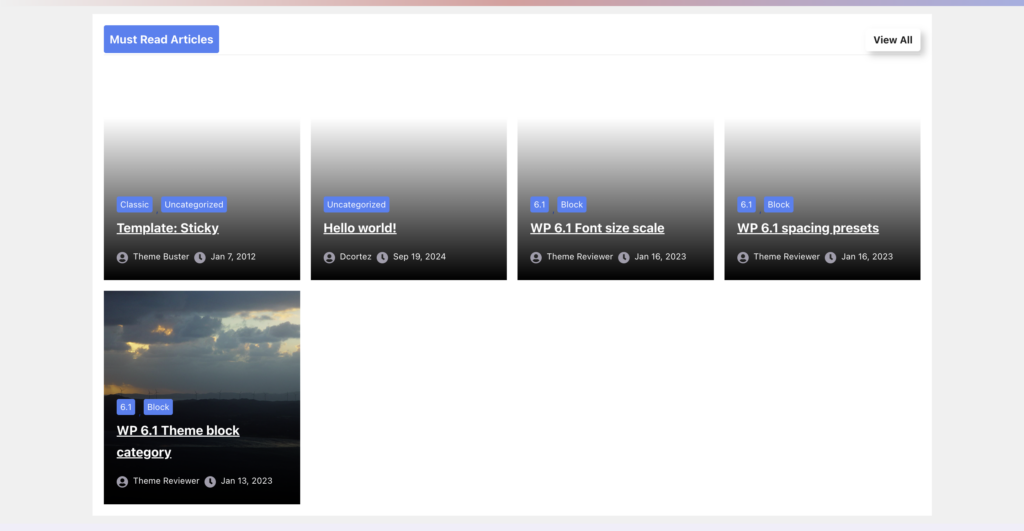This screenshot has width=1024, height=531.
Task: Filter by the Classic category tag
Action: 134,205
